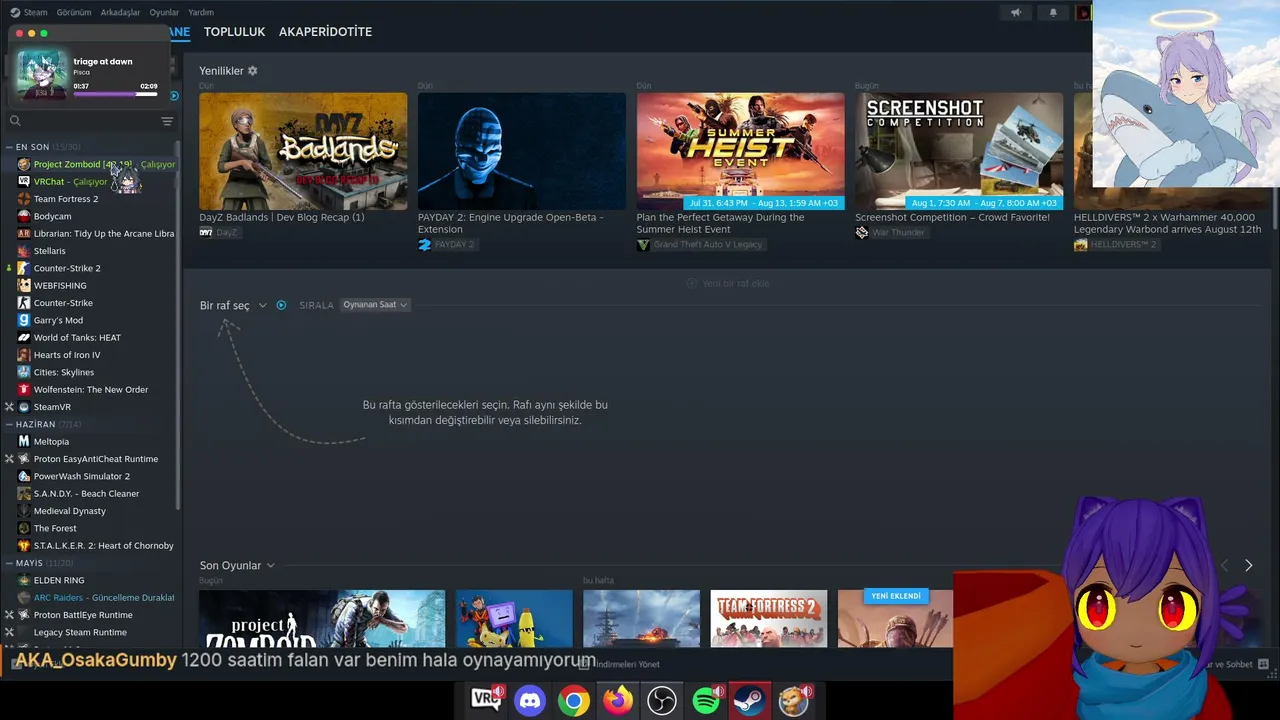Click the Team Fortress 2 game icon
Screen dimensions: 1280x720
pyautogui.click(x=24, y=199)
